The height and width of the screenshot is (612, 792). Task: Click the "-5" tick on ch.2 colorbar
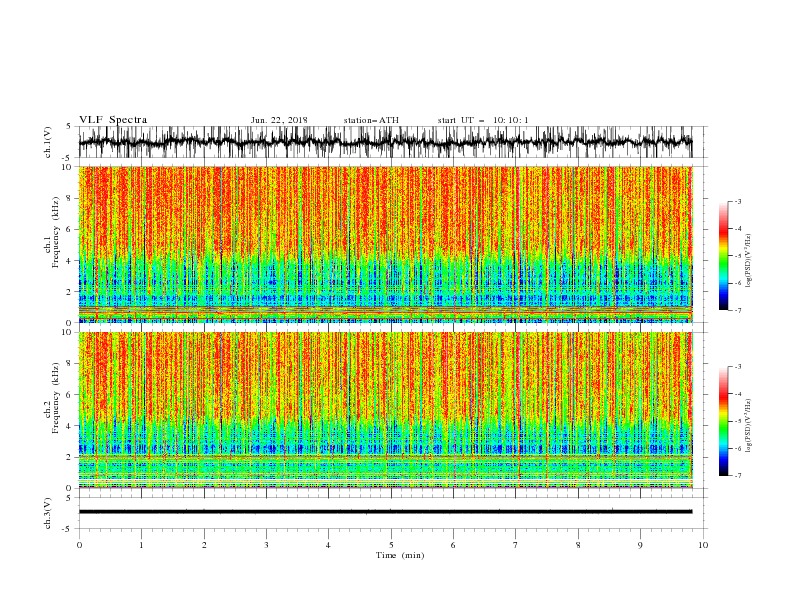tap(737, 421)
